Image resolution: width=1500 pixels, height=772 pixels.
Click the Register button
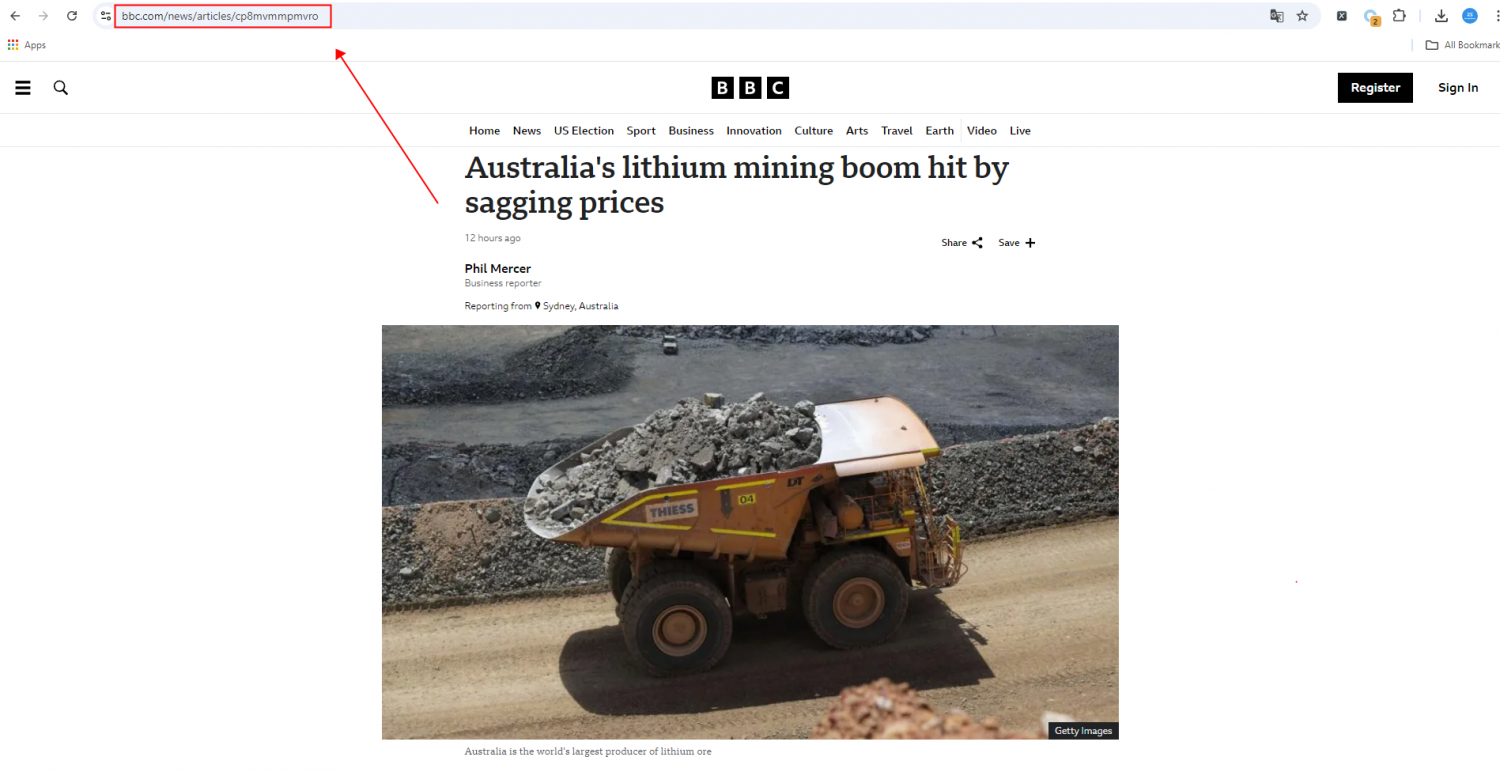[x=1375, y=88]
